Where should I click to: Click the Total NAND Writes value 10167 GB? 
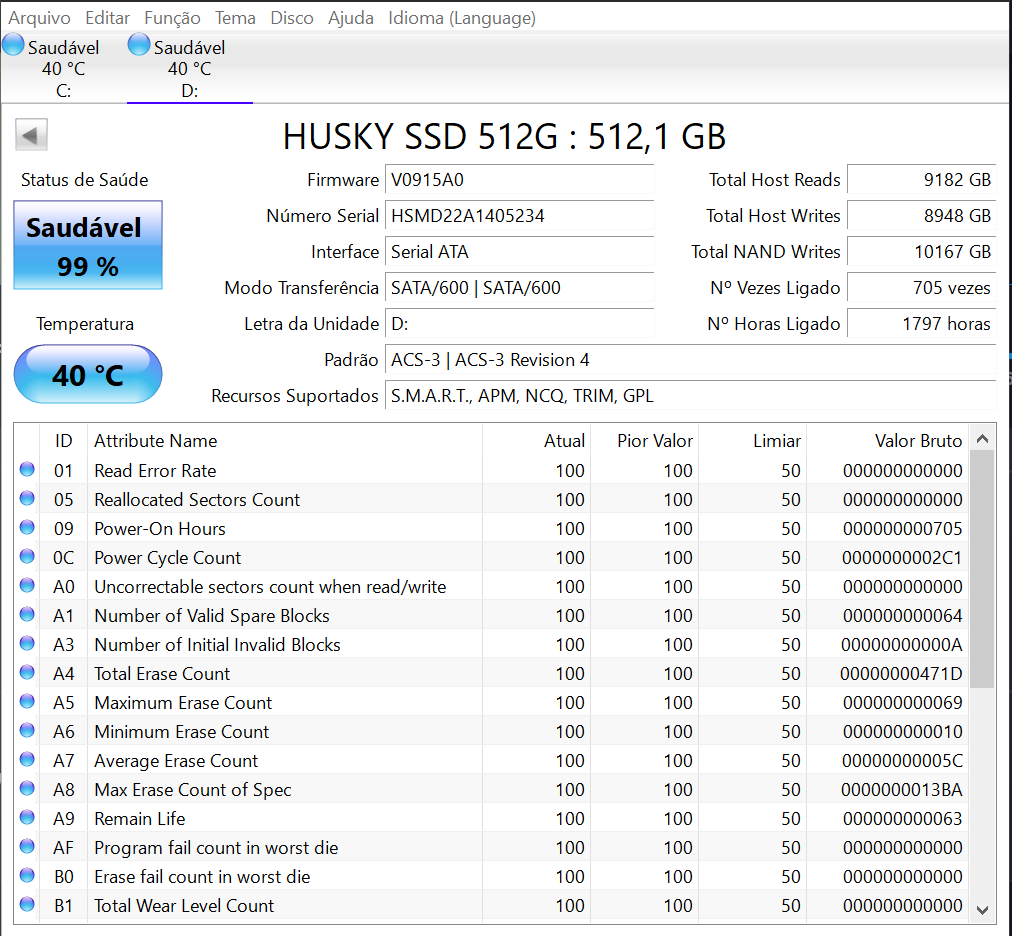[x=922, y=252]
